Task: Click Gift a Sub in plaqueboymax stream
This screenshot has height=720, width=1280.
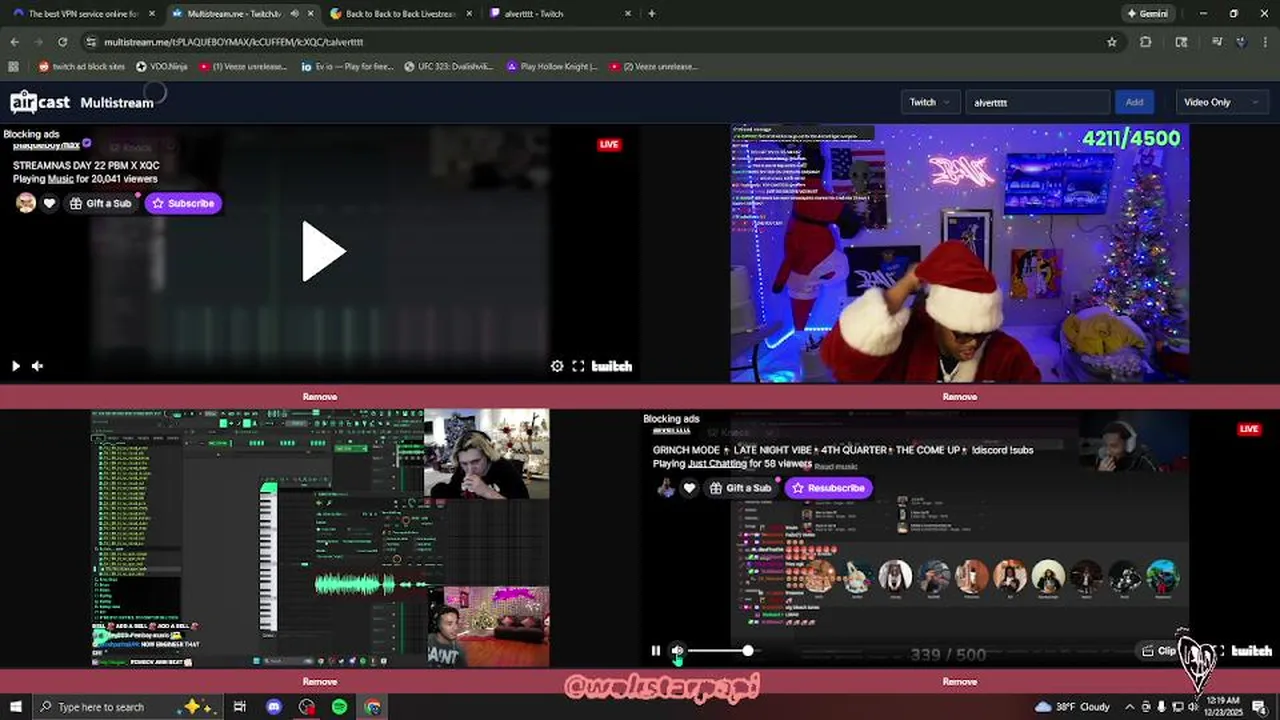Action: 100,203
